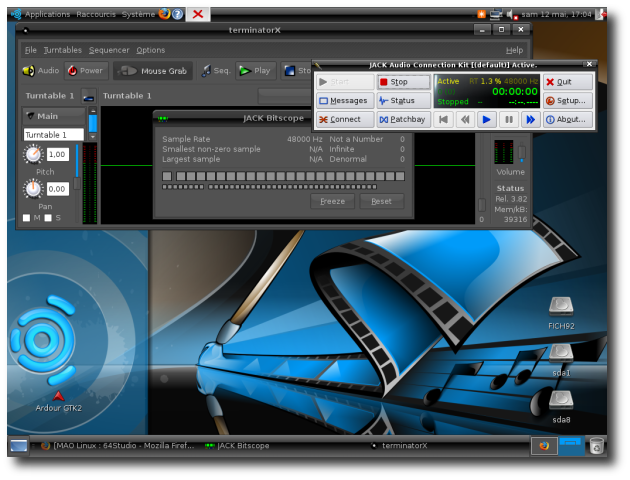Check the S solo checkbox
630x480 pixels.
pos(48,218)
